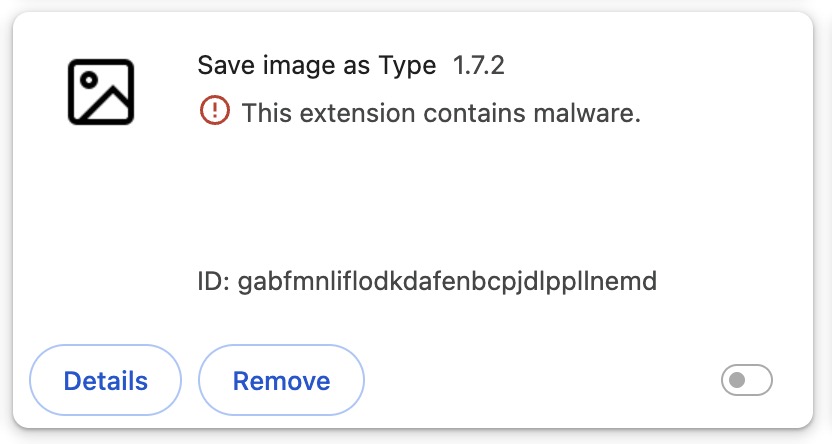Click the disabled on/off slider switch
Image resolution: width=832 pixels, height=444 pixels.
pyautogui.click(x=746, y=380)
